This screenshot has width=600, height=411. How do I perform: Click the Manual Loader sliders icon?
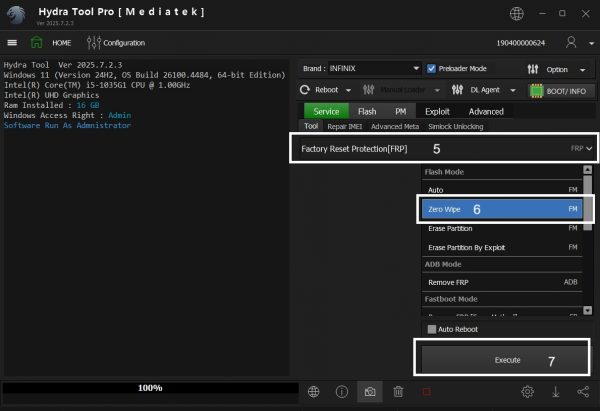click(x=368, y=90)
